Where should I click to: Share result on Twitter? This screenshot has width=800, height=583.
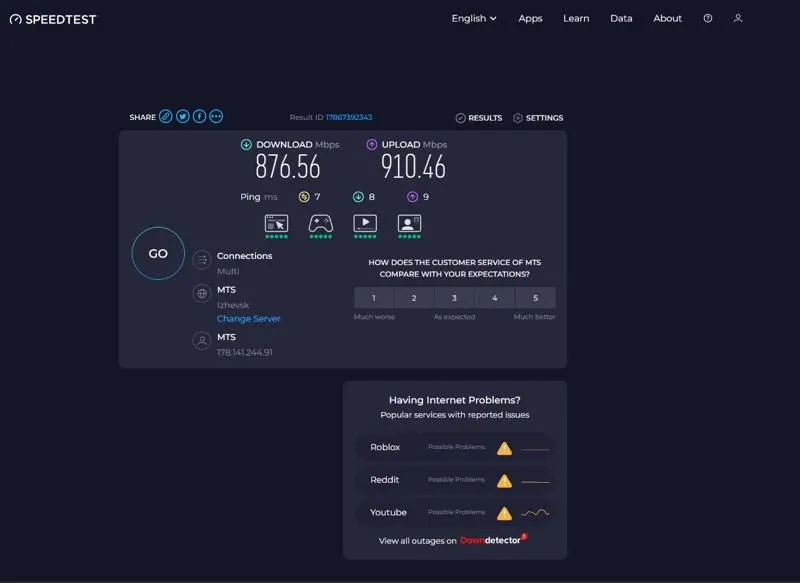pos(183,117)
